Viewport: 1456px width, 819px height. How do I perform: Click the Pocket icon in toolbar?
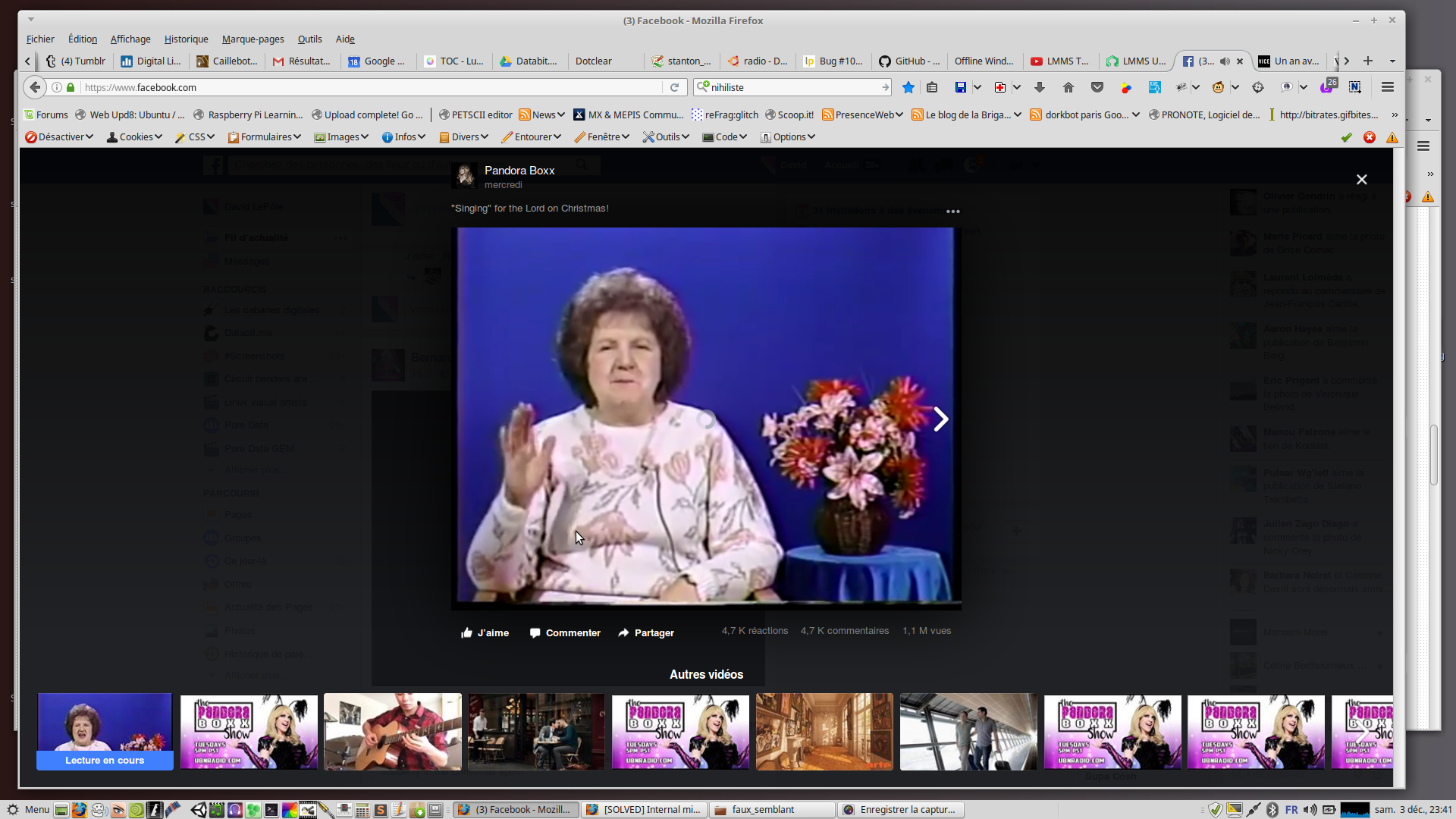[x=1097, y=87]
